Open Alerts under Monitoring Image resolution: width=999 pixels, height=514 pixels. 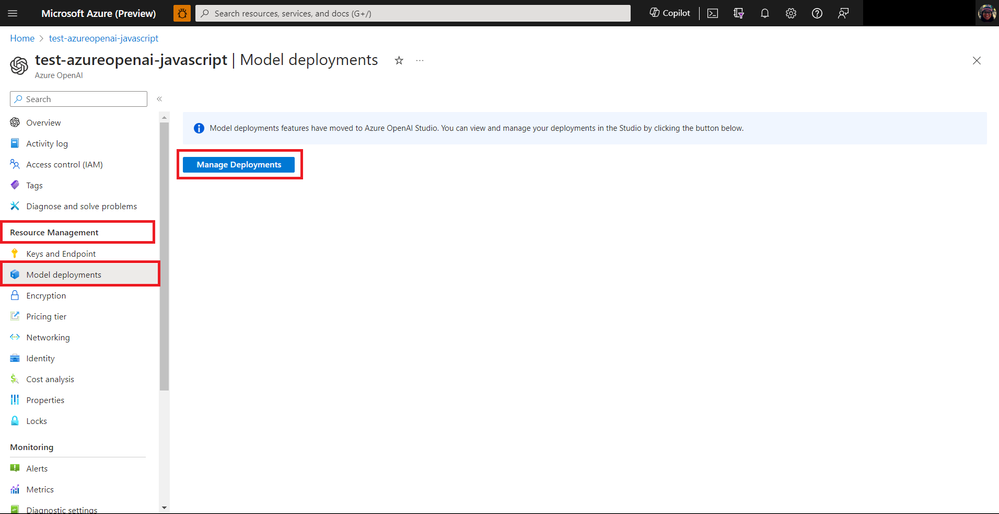pyautogui.click(x=37, y=468)
